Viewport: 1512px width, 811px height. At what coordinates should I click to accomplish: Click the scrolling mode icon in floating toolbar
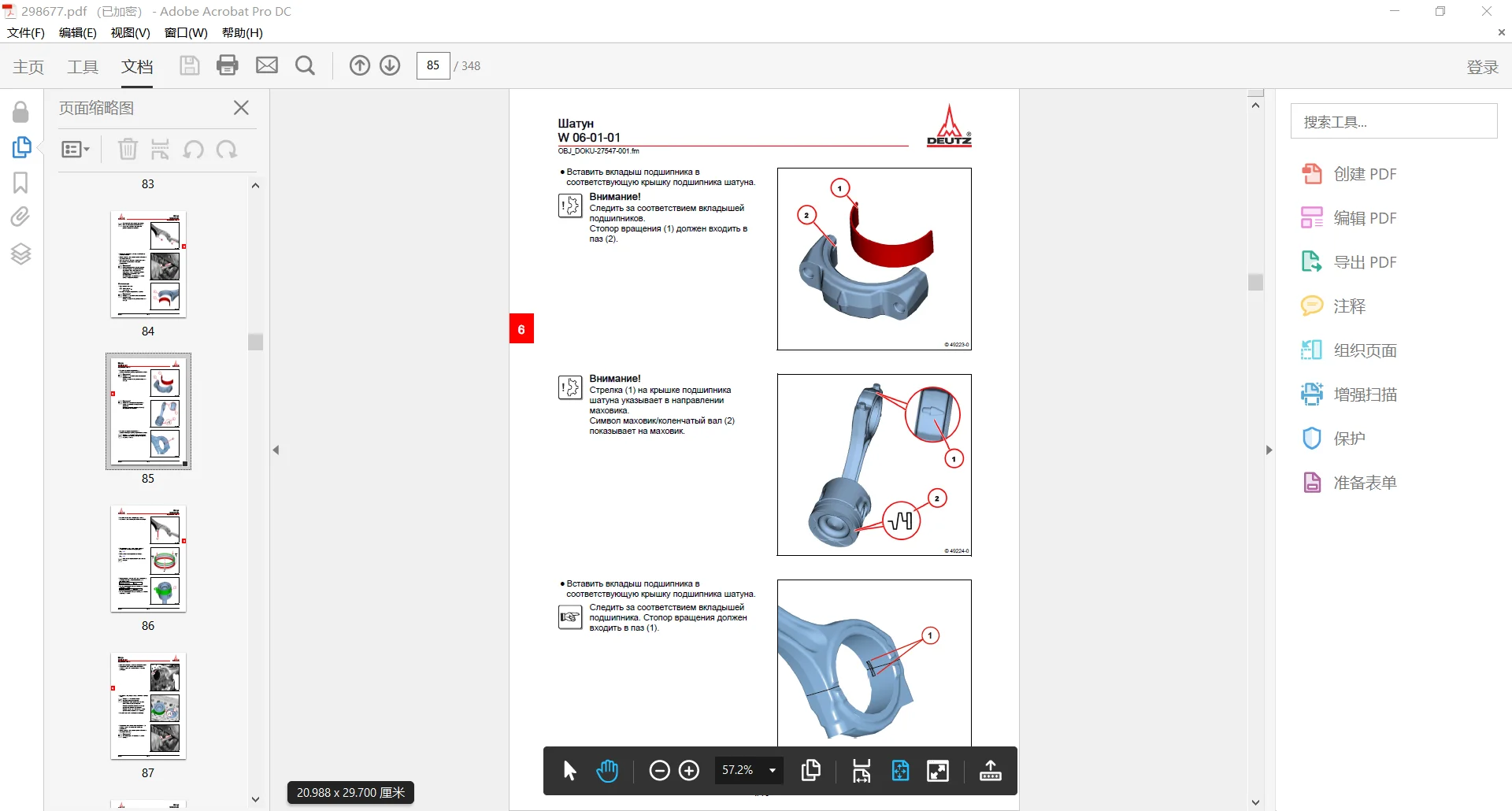pos(862,771)
